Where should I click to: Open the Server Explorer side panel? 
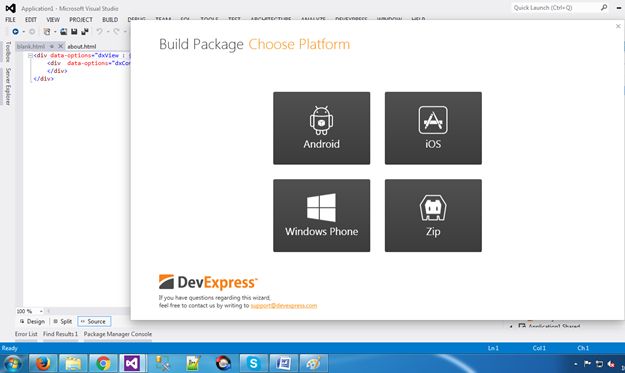tap(8, 86)
